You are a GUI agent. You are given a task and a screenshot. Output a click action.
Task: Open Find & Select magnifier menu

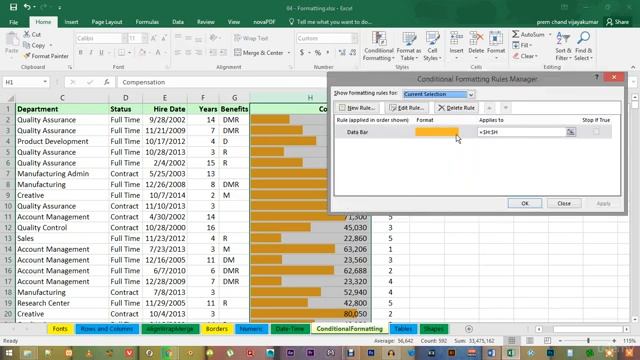coord(583,46)
